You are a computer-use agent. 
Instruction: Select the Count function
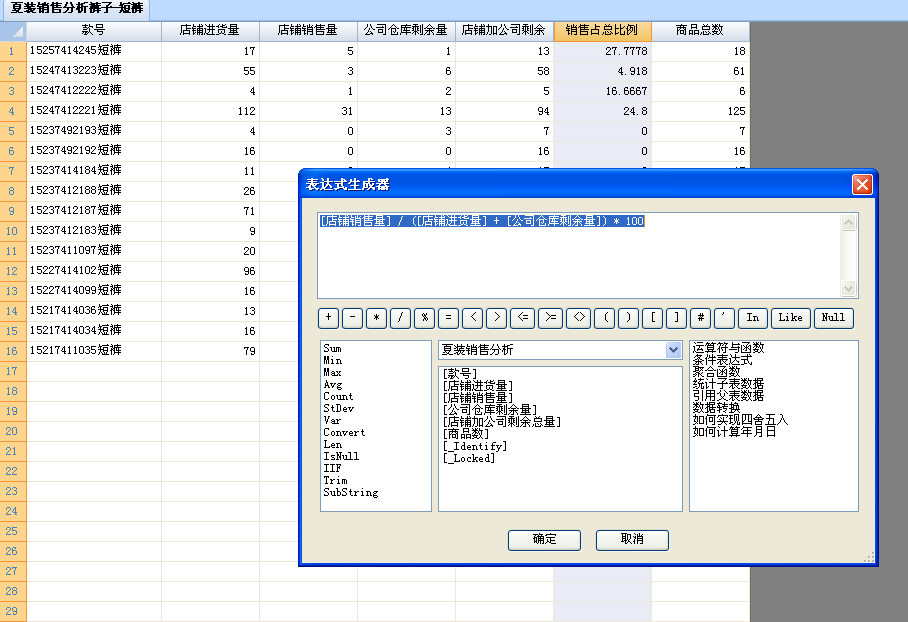(338, 396)
